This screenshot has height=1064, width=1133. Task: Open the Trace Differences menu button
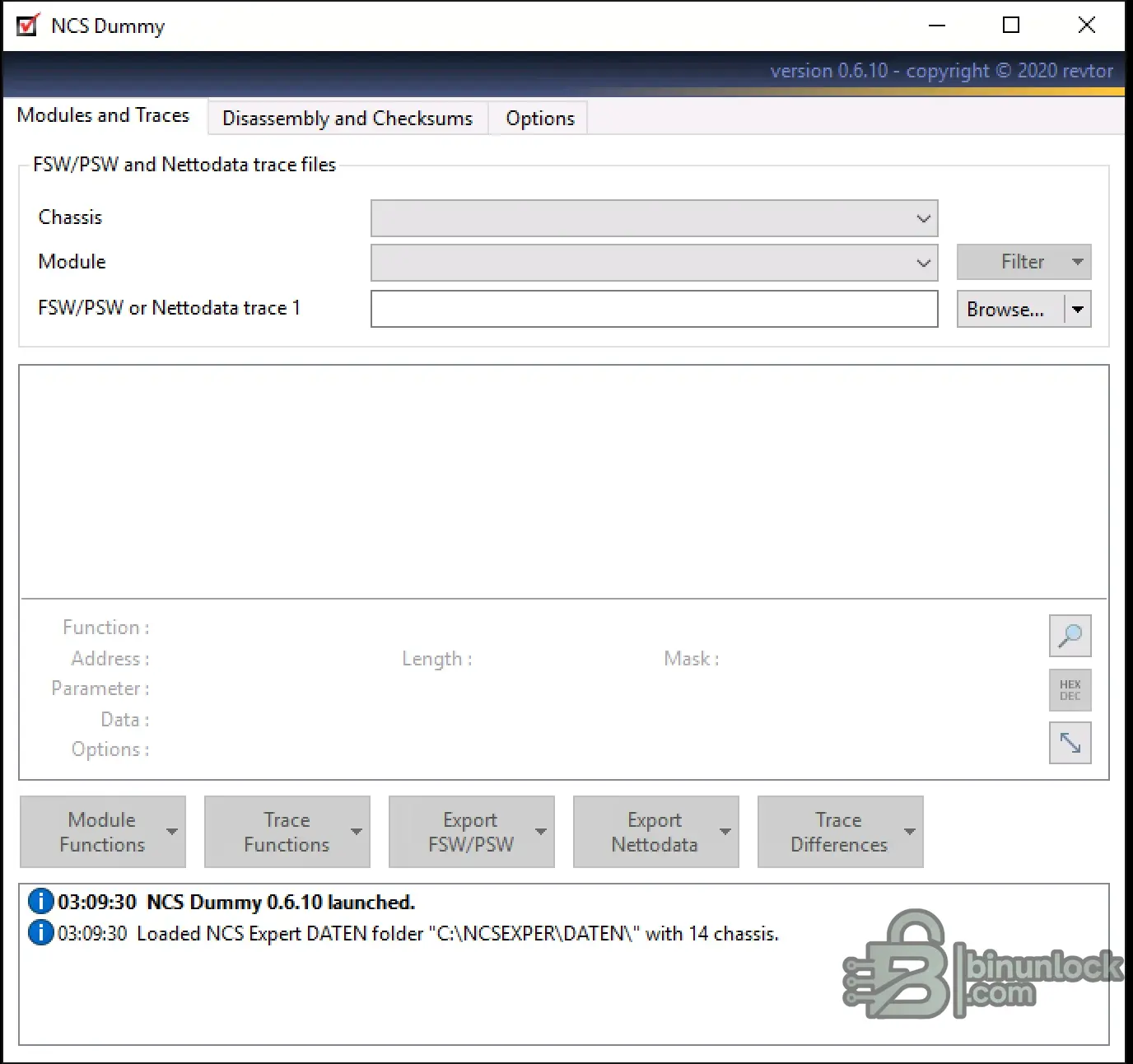tap(841, 832)
